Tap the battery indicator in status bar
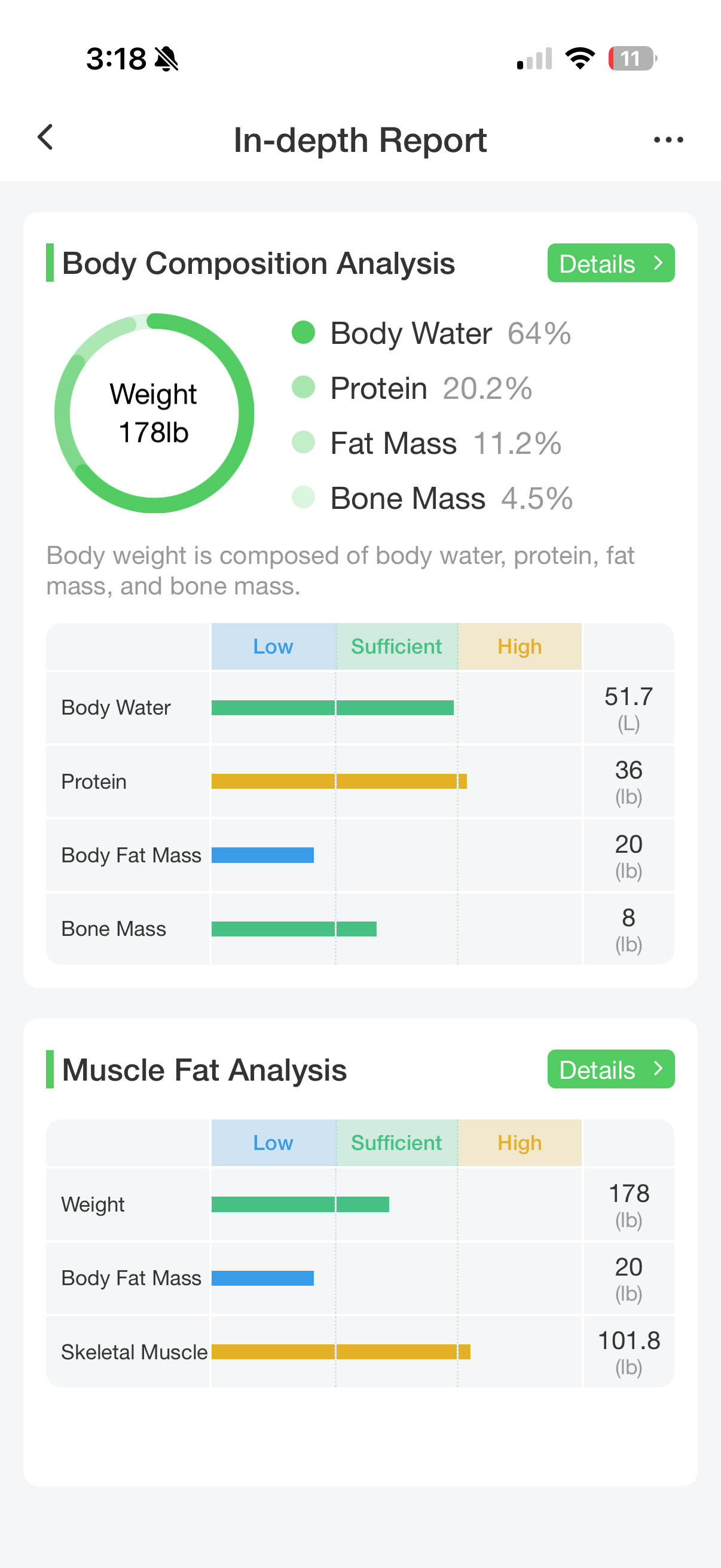Viewport: 721px width, 1568px height. (631, 59)
